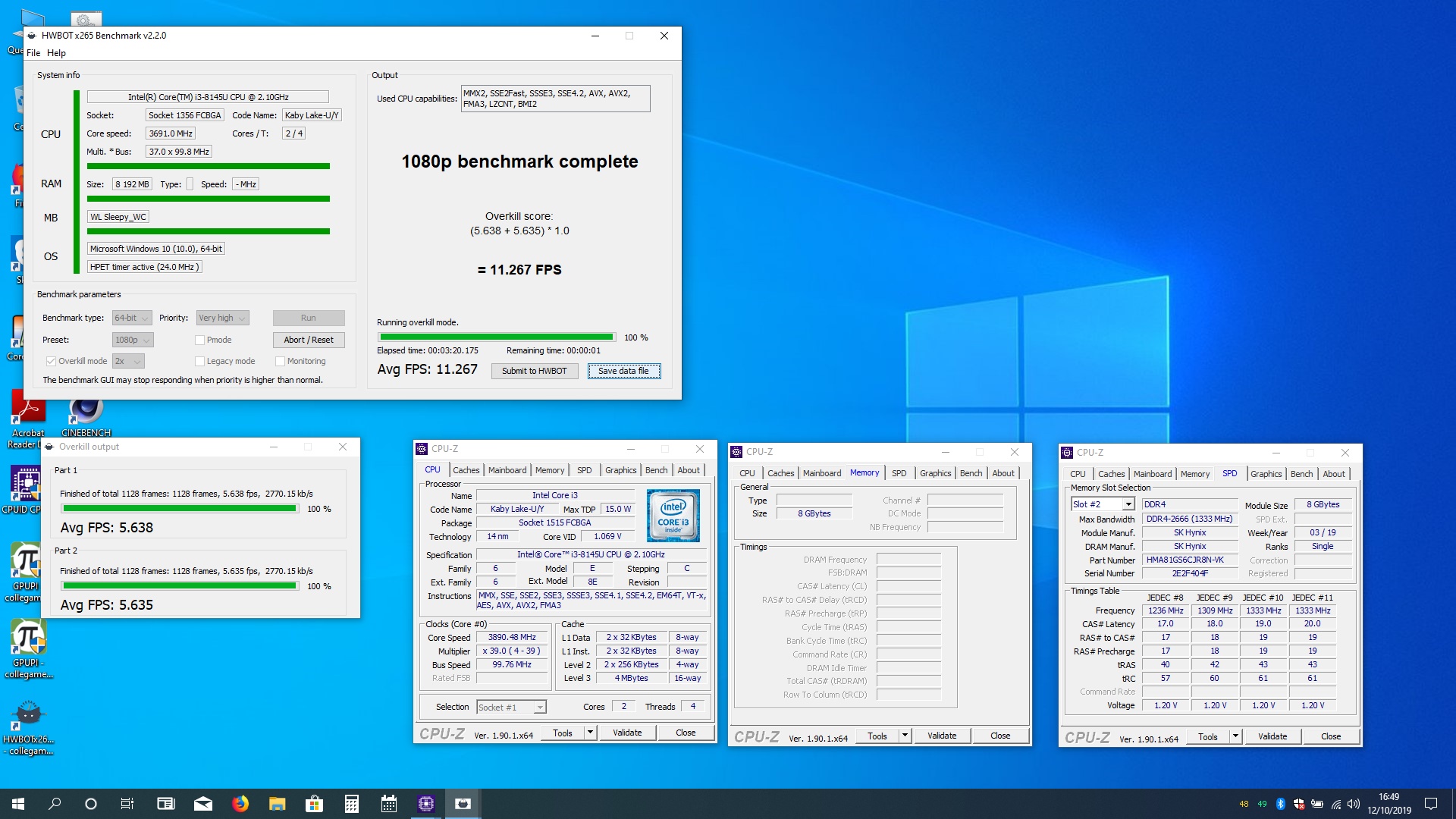The width and height of the screenshot is (1456, 819).
Task: Open Action Center notifications icon
Action: coord(1431,804)
